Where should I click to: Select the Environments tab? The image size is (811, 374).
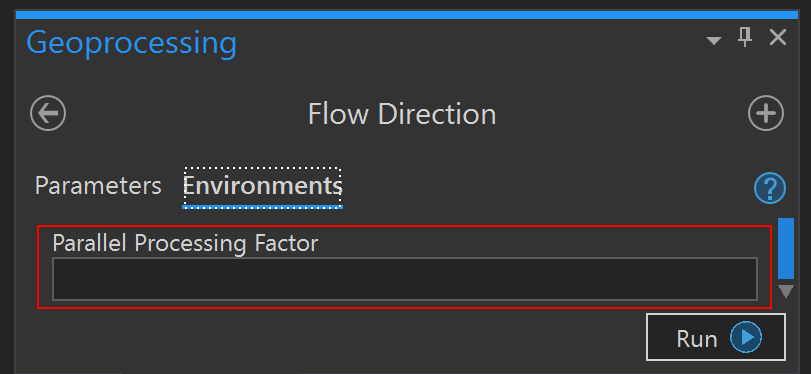262,186
